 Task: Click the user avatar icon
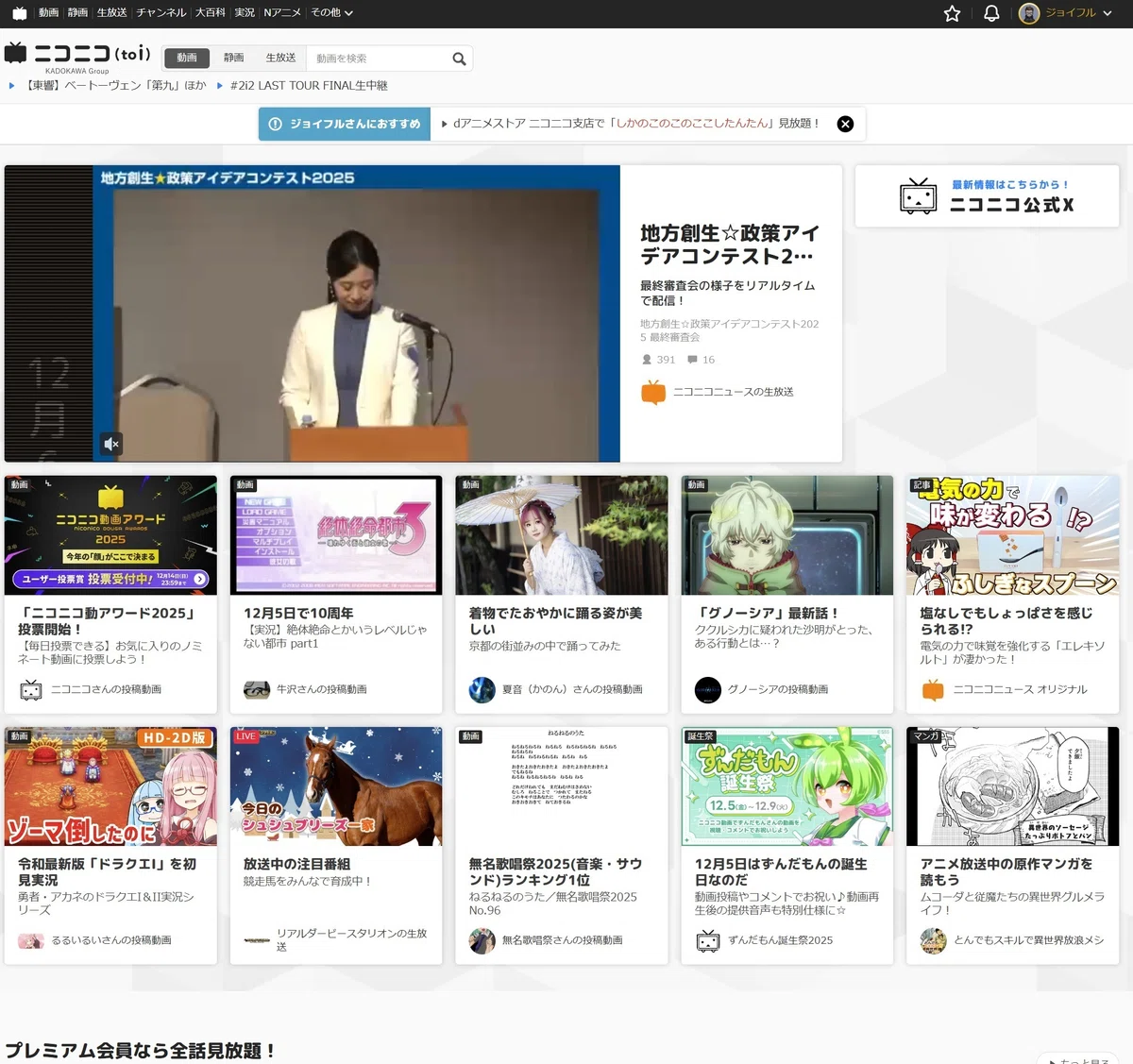[x=1029, y=13]
